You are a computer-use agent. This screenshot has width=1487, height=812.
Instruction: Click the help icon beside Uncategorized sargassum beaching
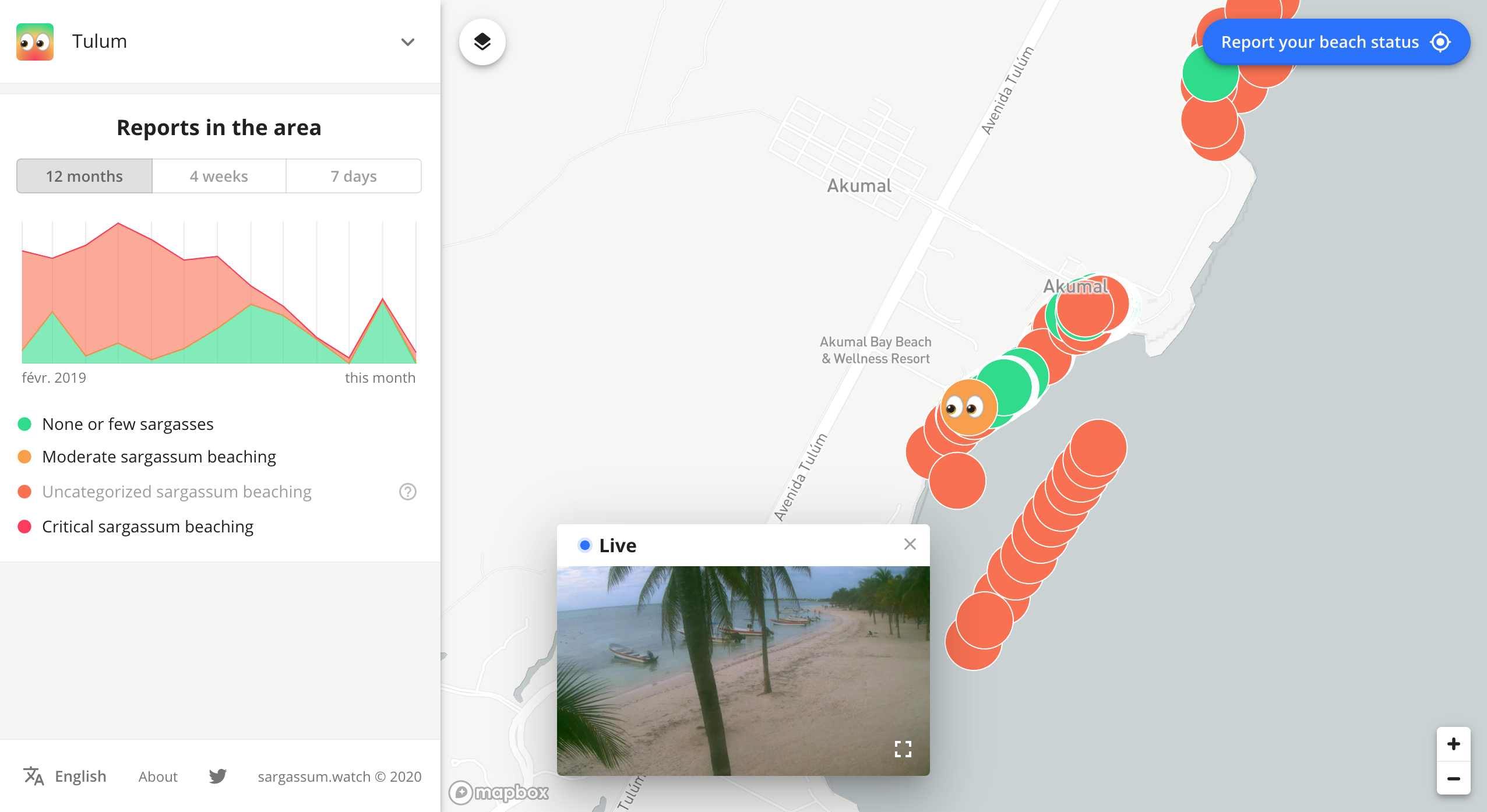pyautogui.click(x=407, y=491)
